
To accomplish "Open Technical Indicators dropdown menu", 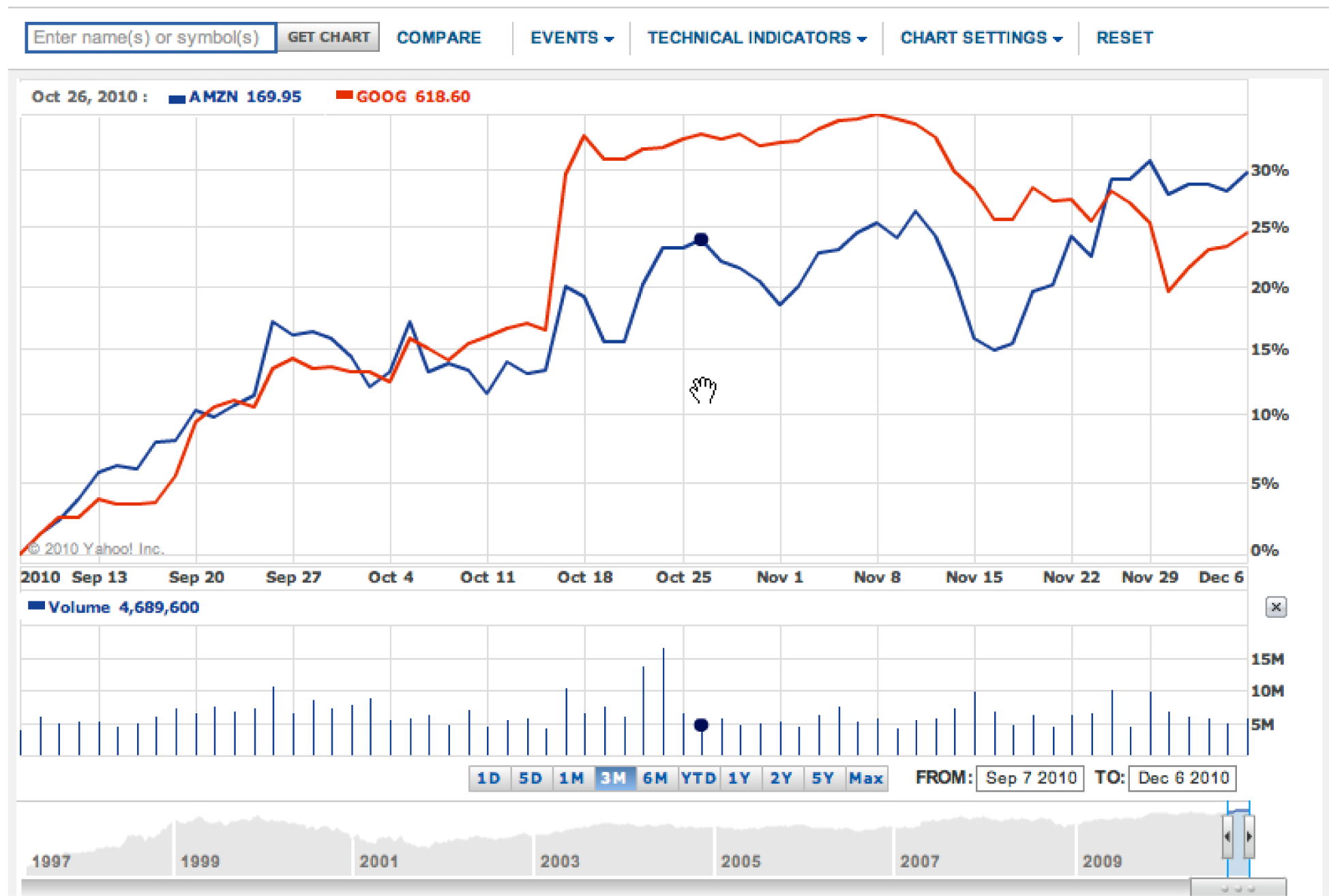I will (756, 38).
